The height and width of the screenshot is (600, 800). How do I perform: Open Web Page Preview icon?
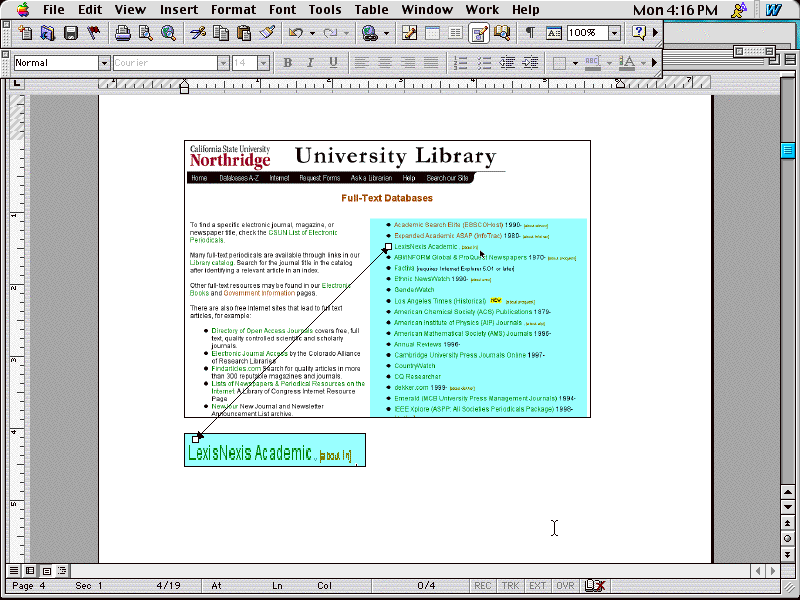(x=168, y=33)
